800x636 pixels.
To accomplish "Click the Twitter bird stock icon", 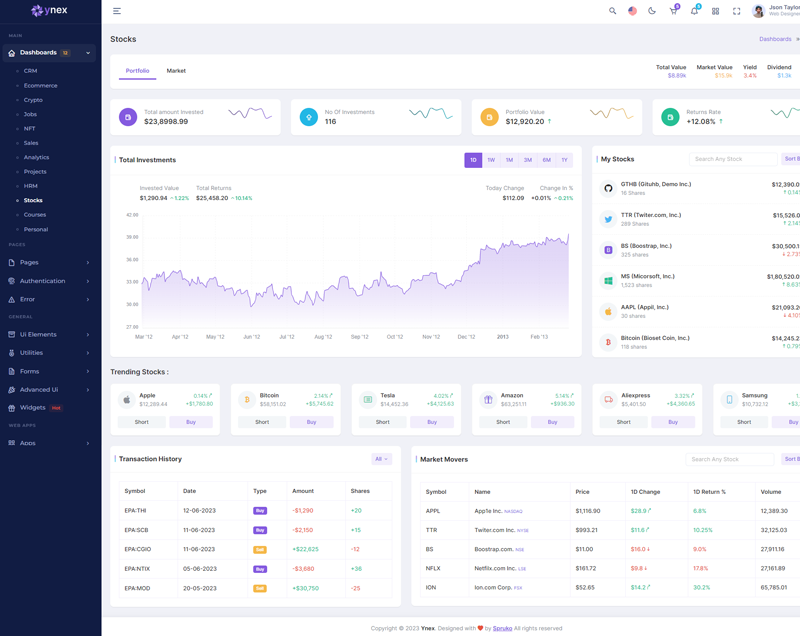I will pyautogui.click(x=607, y=219).
